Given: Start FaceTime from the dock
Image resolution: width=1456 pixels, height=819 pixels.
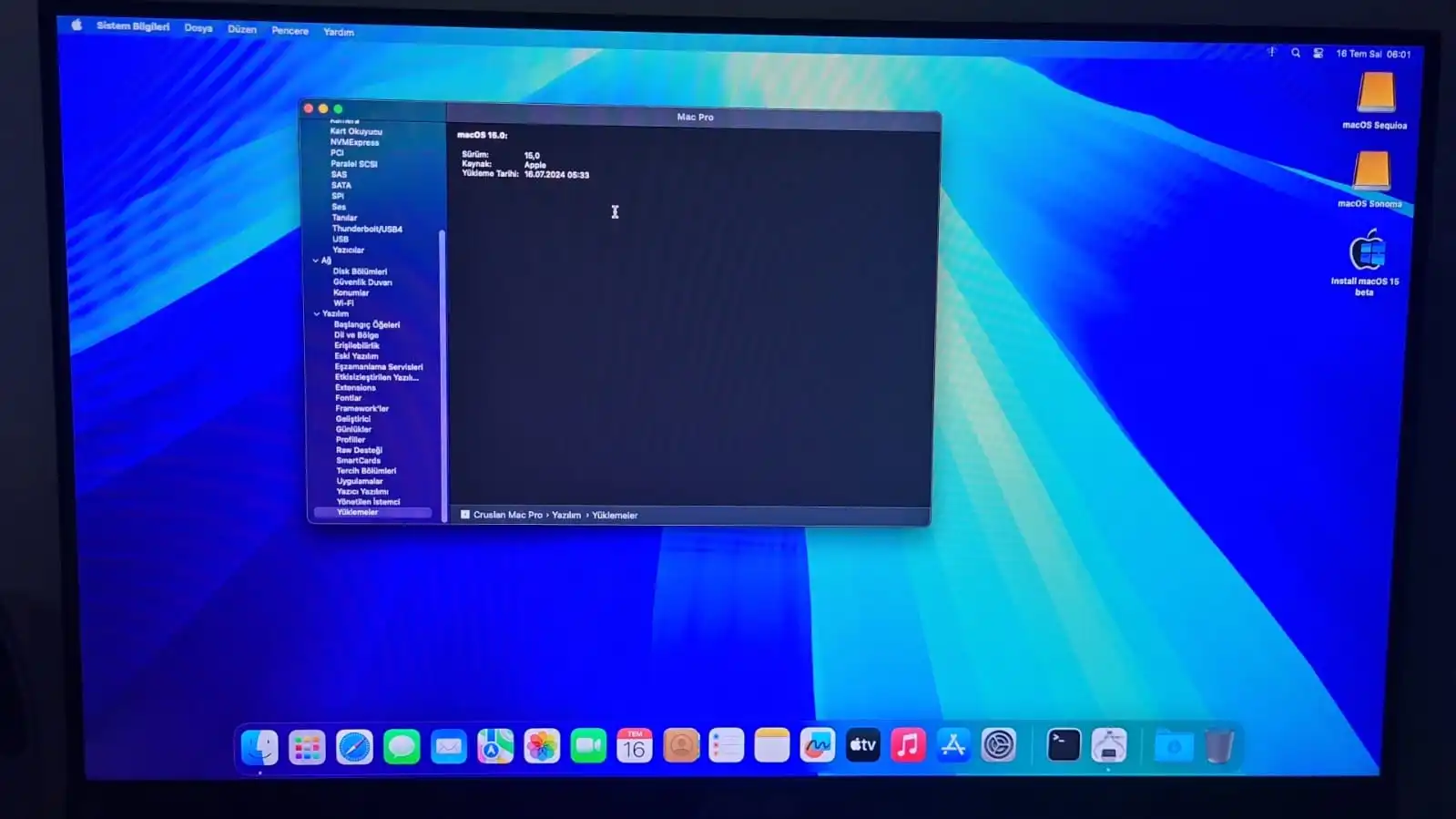Looking at the screenshot, I should pos(588,747).
